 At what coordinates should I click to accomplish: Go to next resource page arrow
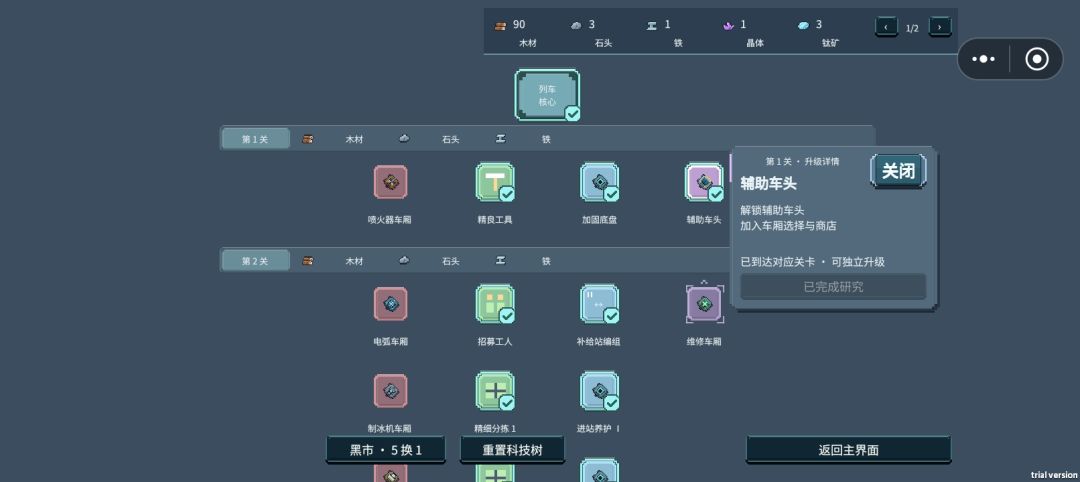[939, 28]
